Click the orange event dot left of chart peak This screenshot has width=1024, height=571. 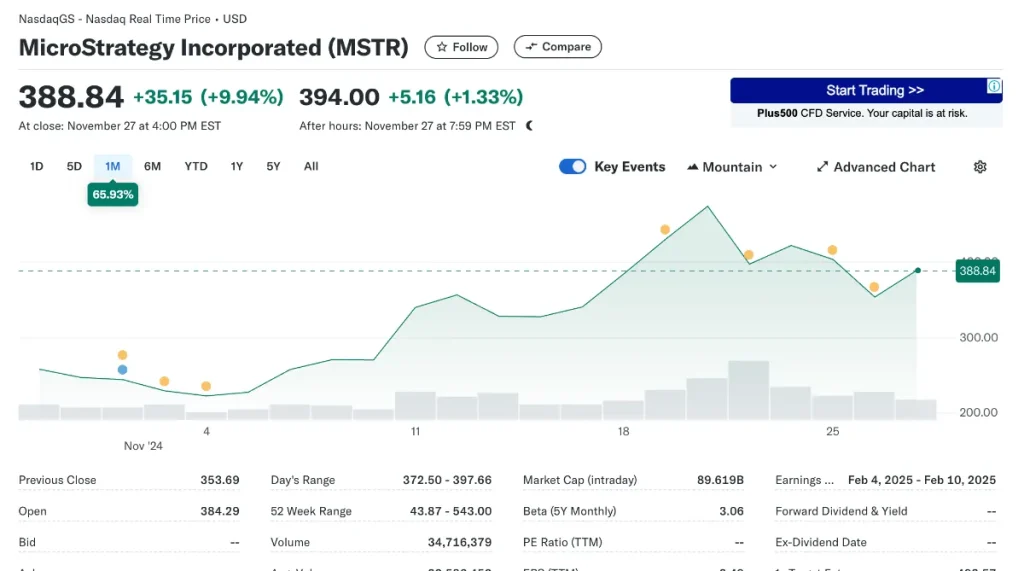tap(665, 229)
